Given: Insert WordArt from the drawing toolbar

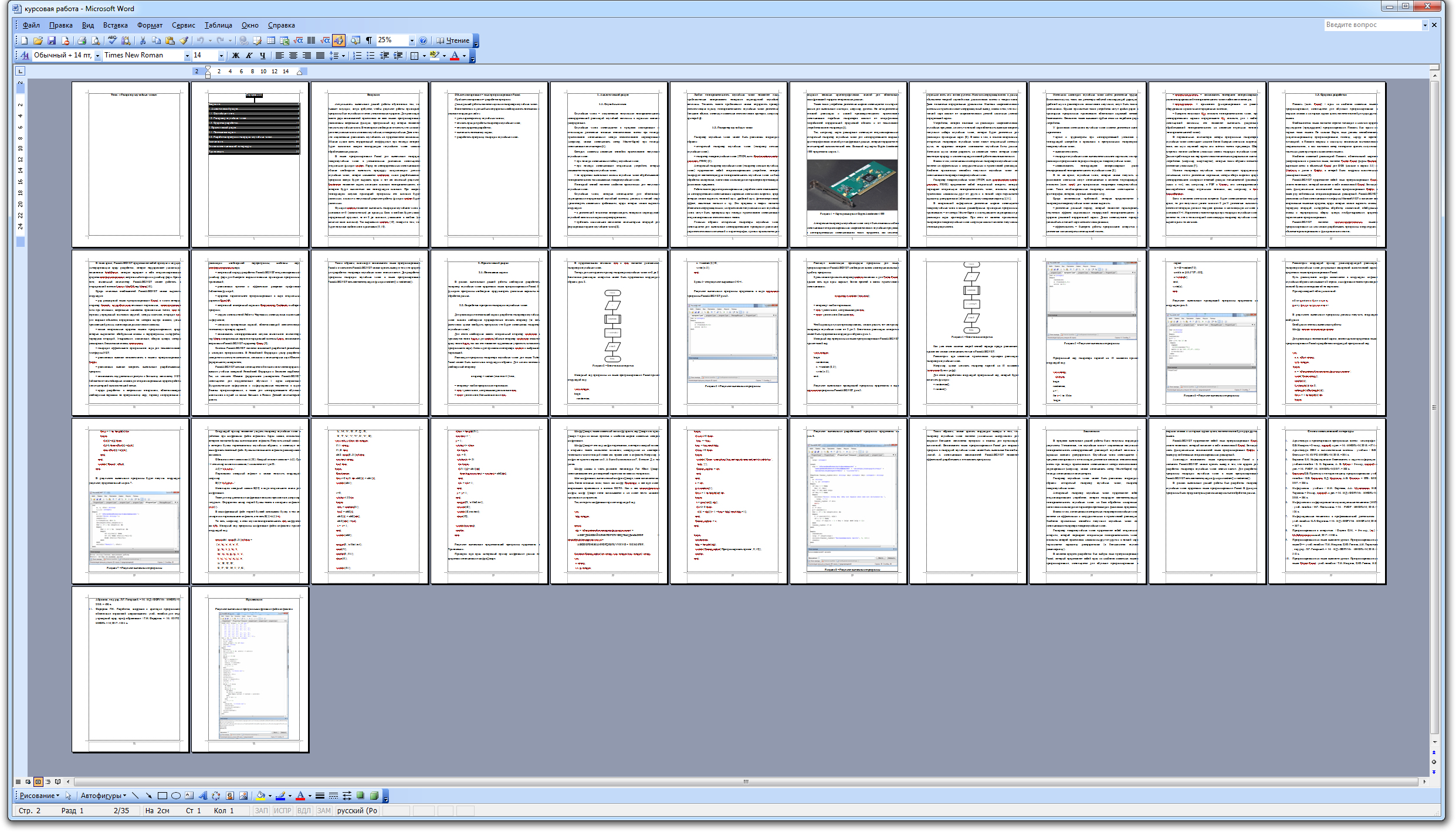Looking at the screenshot, I should (x=203, y=796).
